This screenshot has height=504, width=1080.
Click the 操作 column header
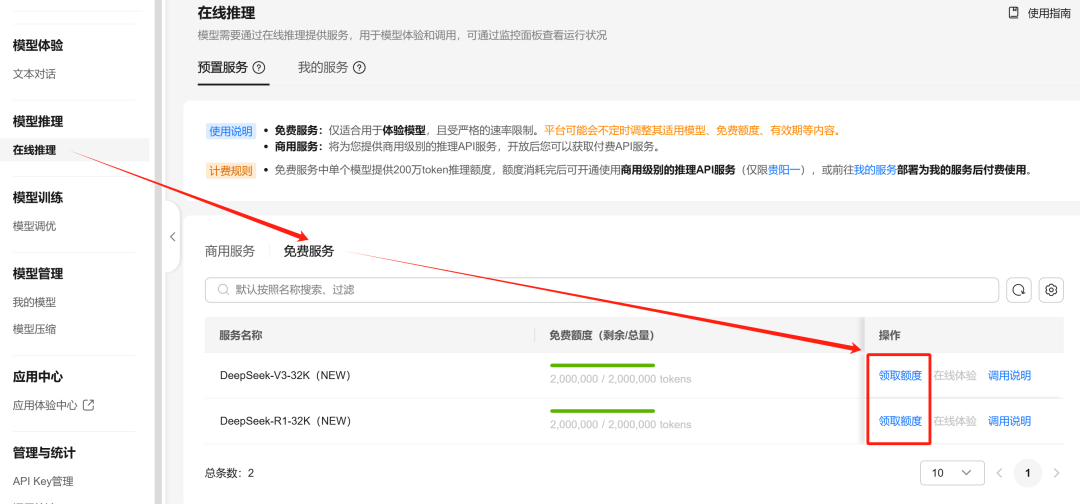(890, 335)
